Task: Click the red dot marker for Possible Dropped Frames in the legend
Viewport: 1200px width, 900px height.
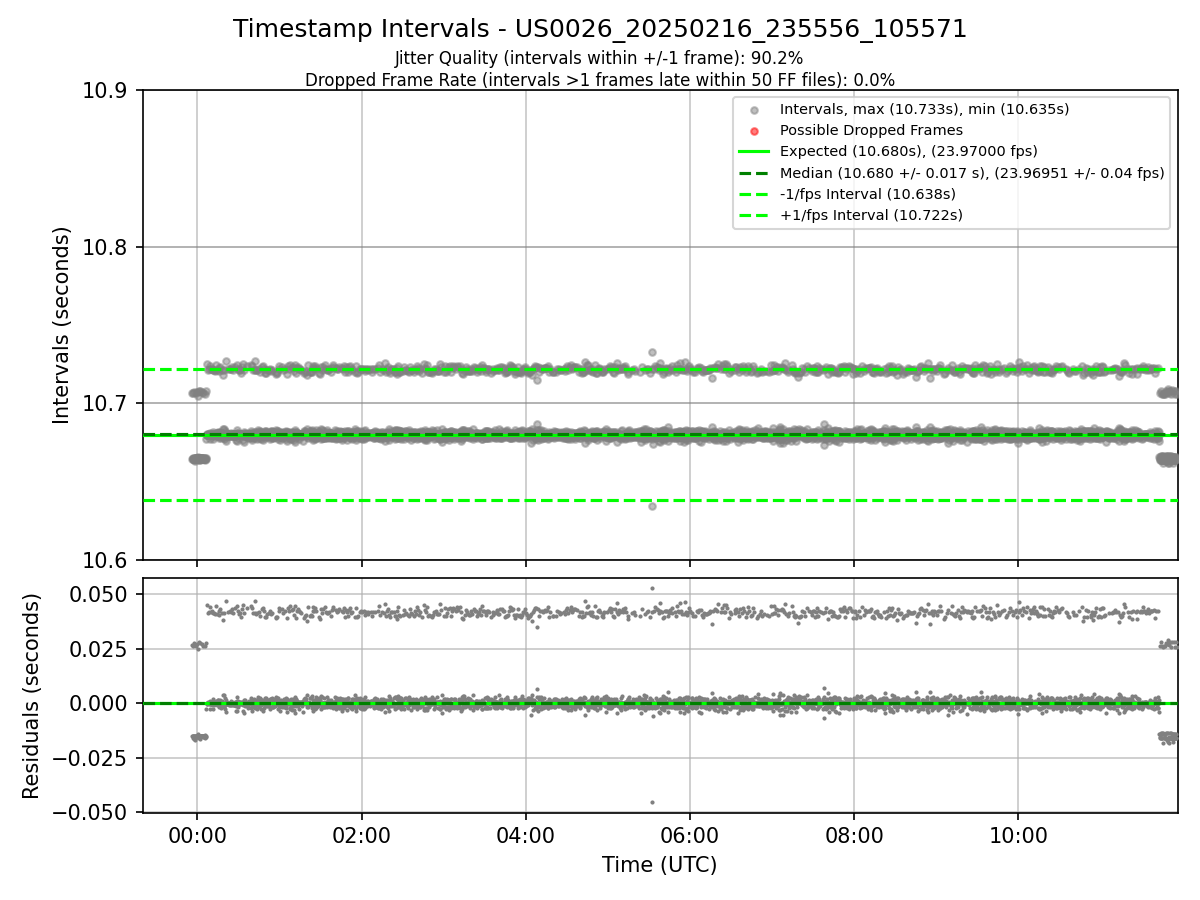Action: pyautogui.click(x=754, y=131)
